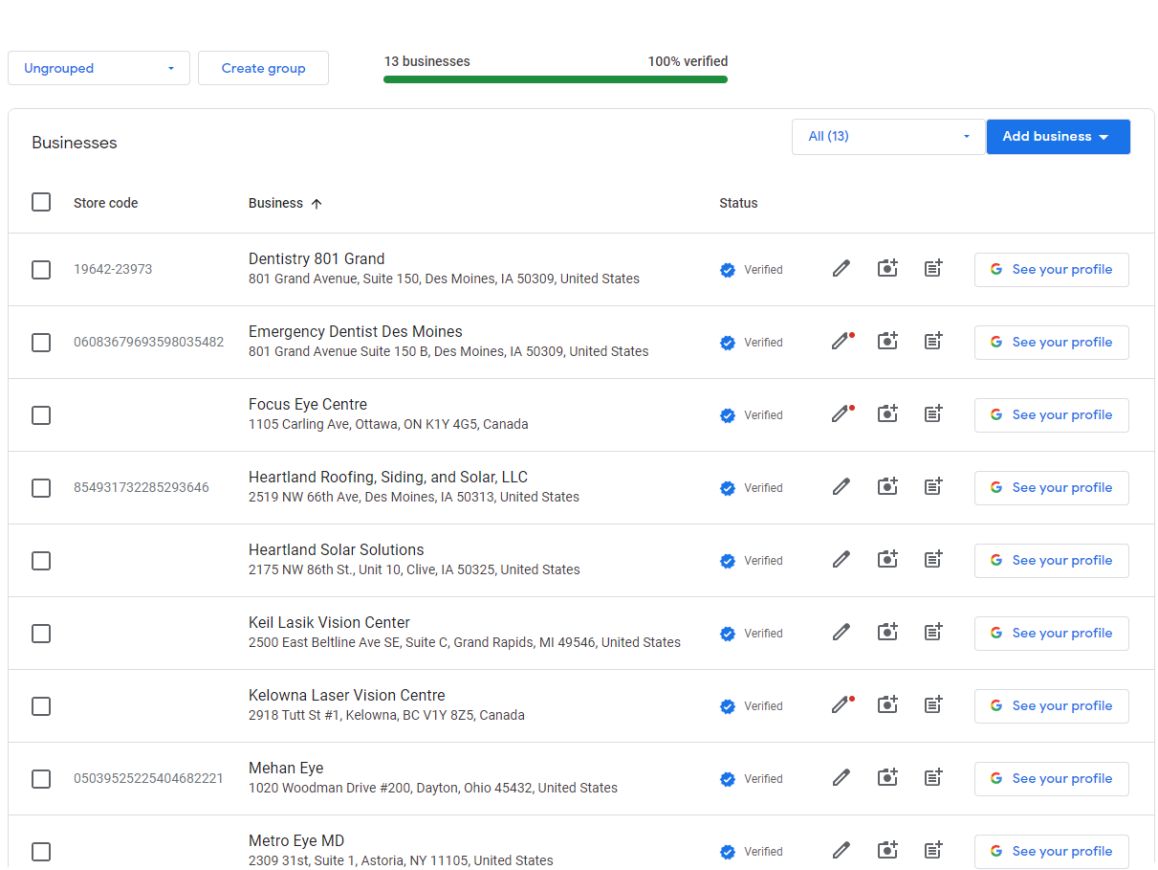This screenshot has height=870, width=1158.
Task: See profile for Emergency Dentist Des Moines
Action: tap(1051, 342)
